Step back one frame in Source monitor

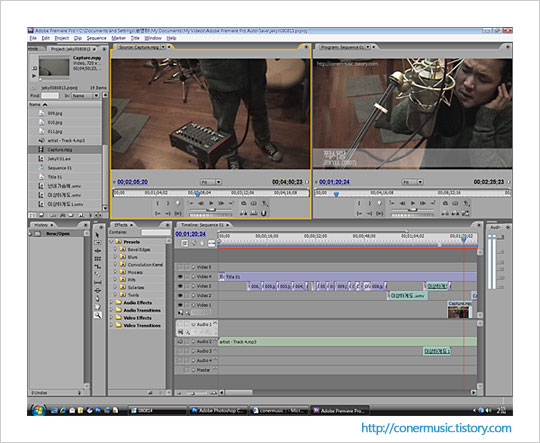201,203
